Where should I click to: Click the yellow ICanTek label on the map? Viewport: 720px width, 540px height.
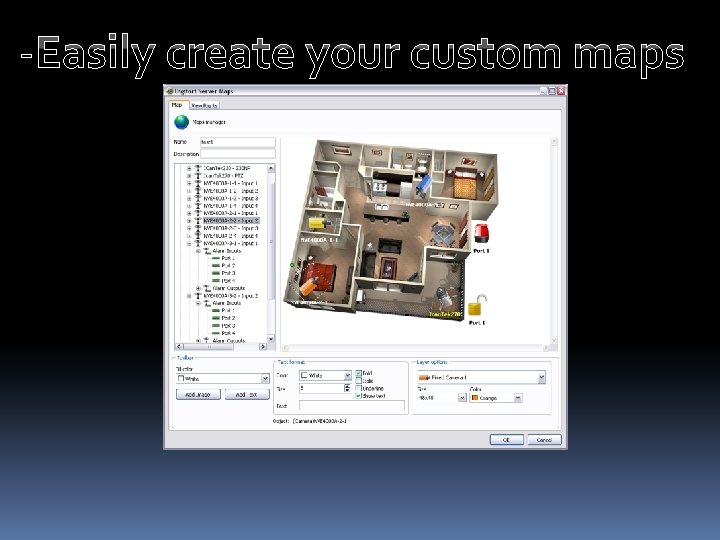444,315
